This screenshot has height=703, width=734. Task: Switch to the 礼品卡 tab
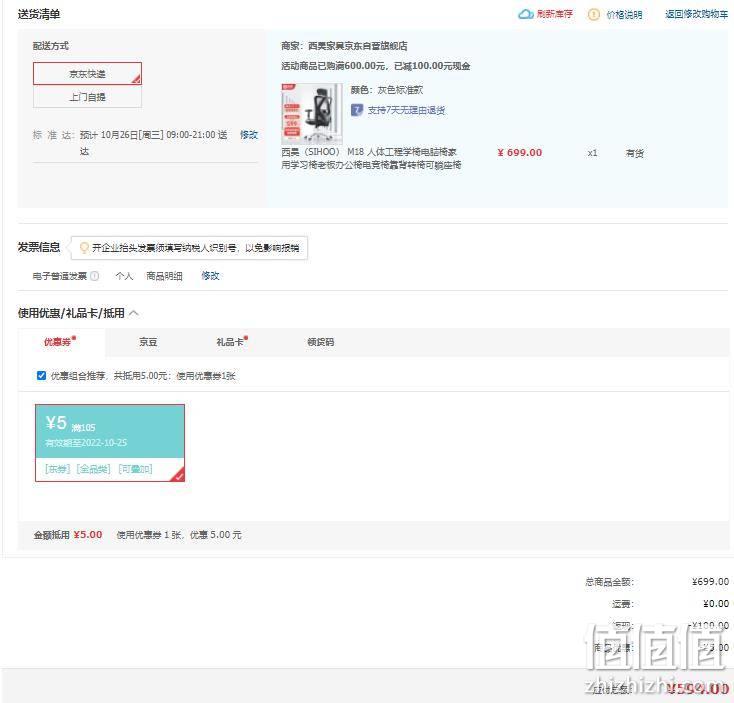(x=231, y=342)
